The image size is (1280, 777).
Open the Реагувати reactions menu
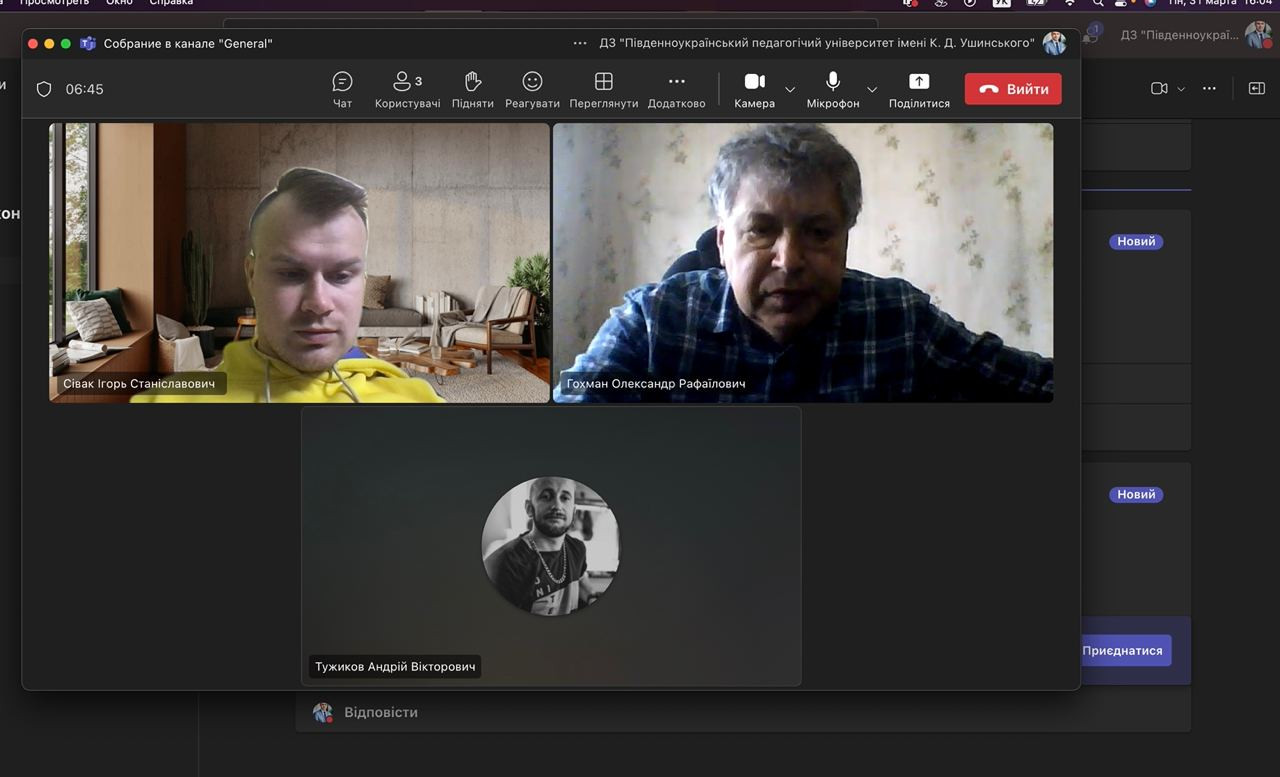[x=532, y=89]
